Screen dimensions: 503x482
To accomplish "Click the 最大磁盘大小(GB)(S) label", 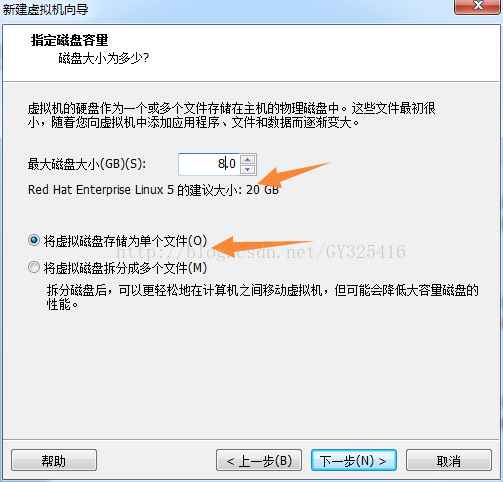I will [x=87, y=164].
